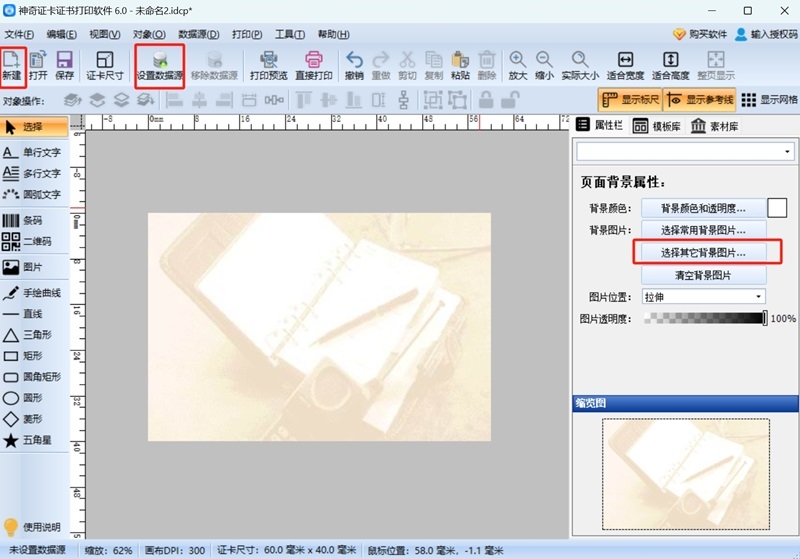This screenshot has height=559, width=800.
Task: Open the object selector dropdown in properties panel
Action: click(685, 151)
